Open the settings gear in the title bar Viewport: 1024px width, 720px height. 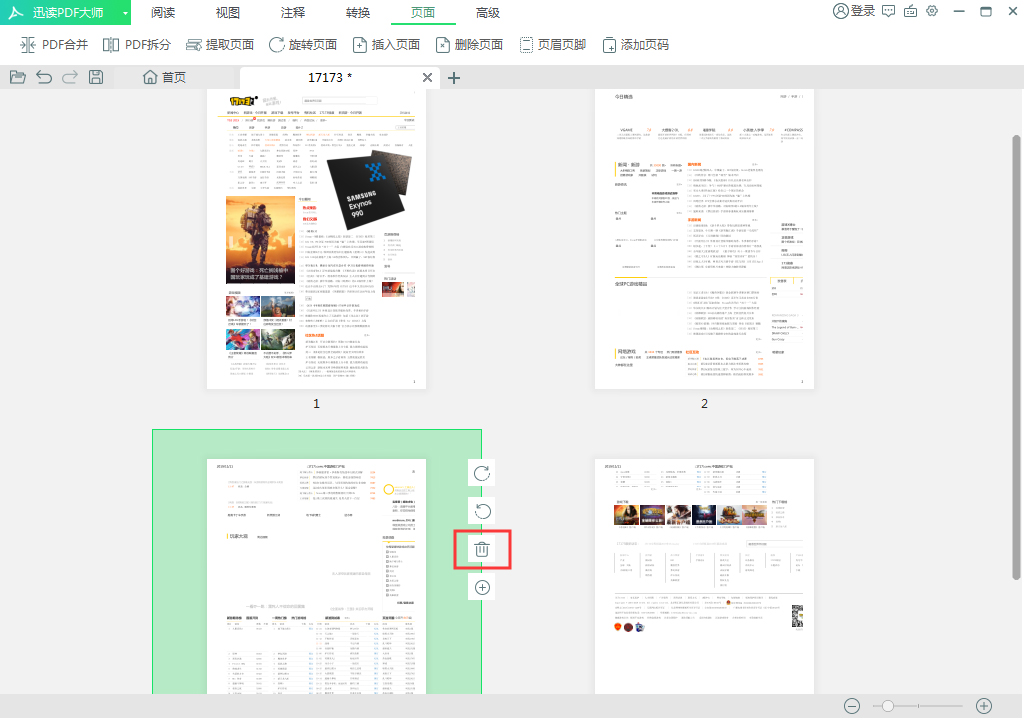(x=932, y=12)
